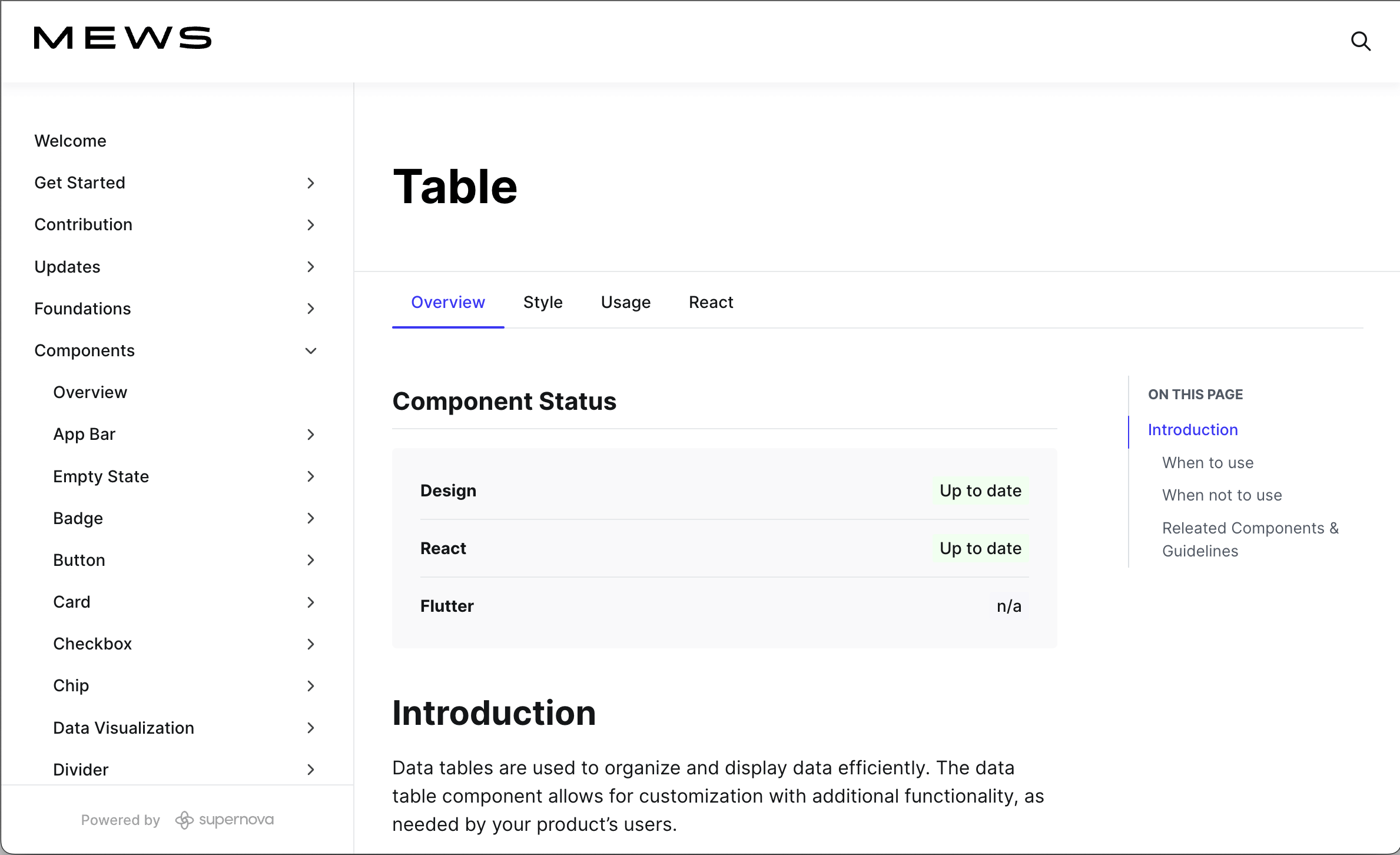The image size is (1400, 855).
Task: Jump to When to use section
Action: [1207, 463]
